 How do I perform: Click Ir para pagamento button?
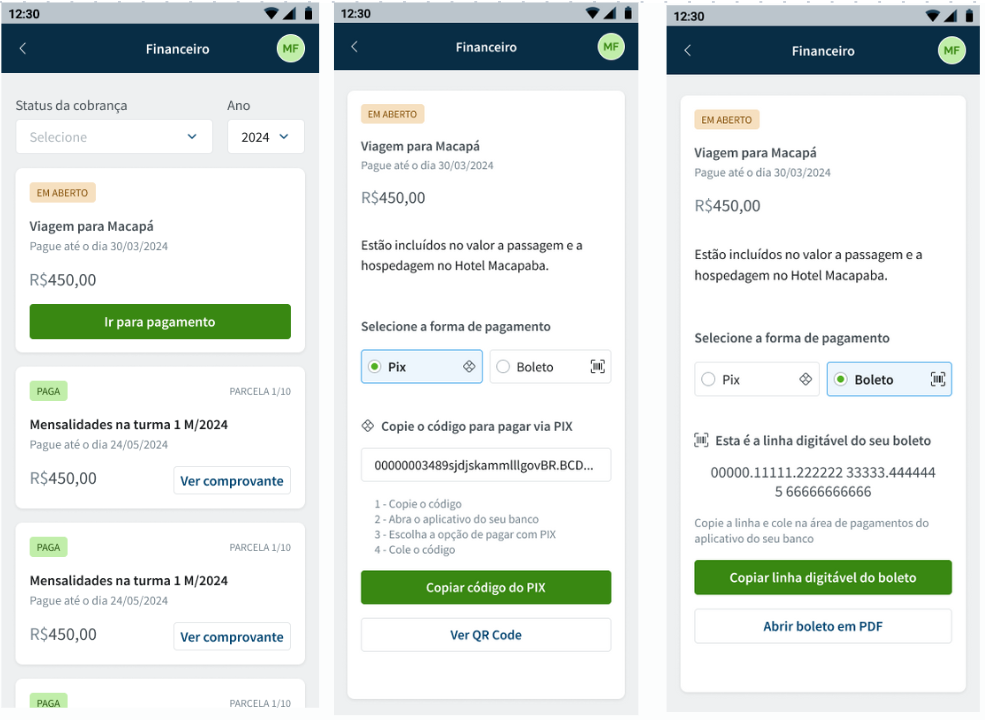[160, 322]
